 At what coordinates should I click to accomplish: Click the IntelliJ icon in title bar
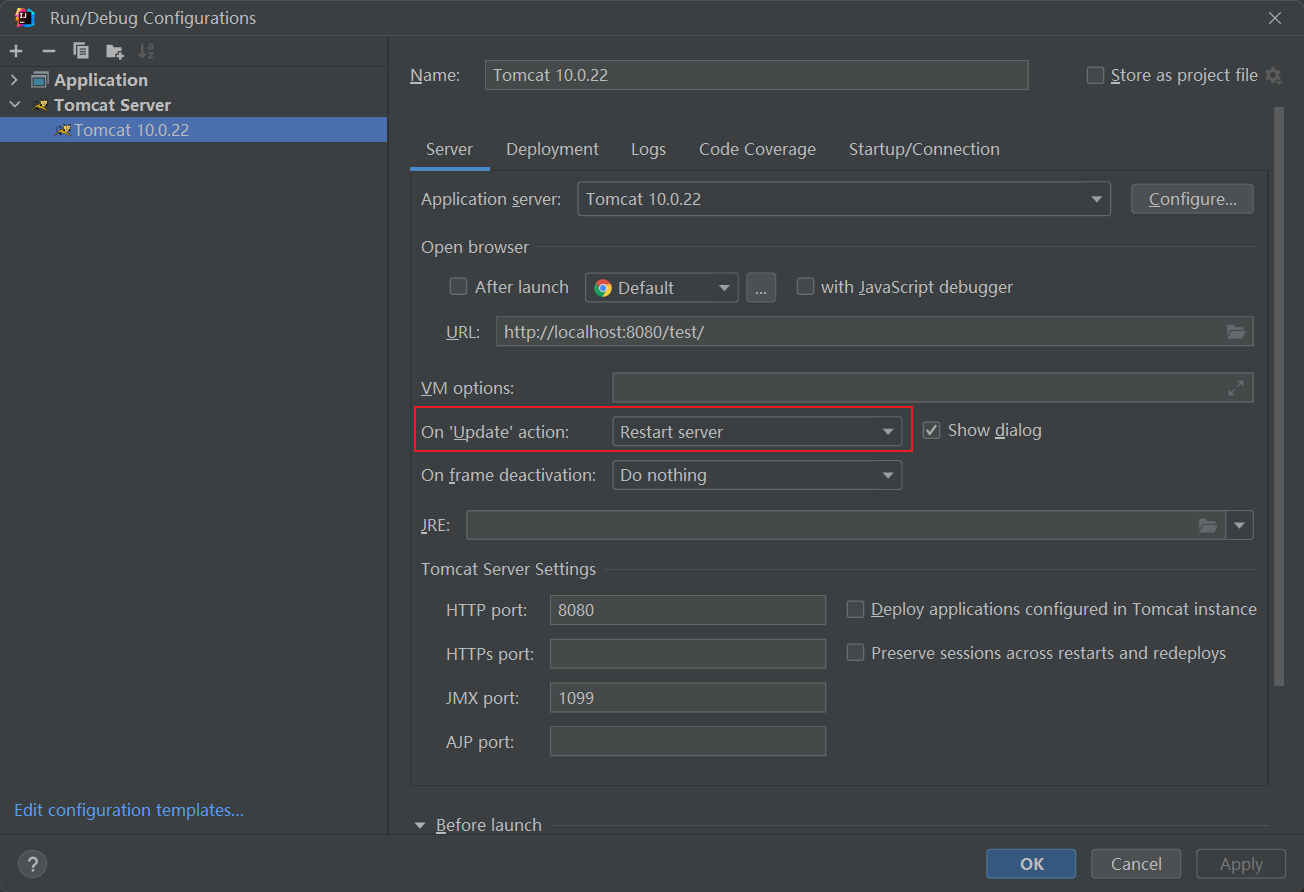[25, 18]
